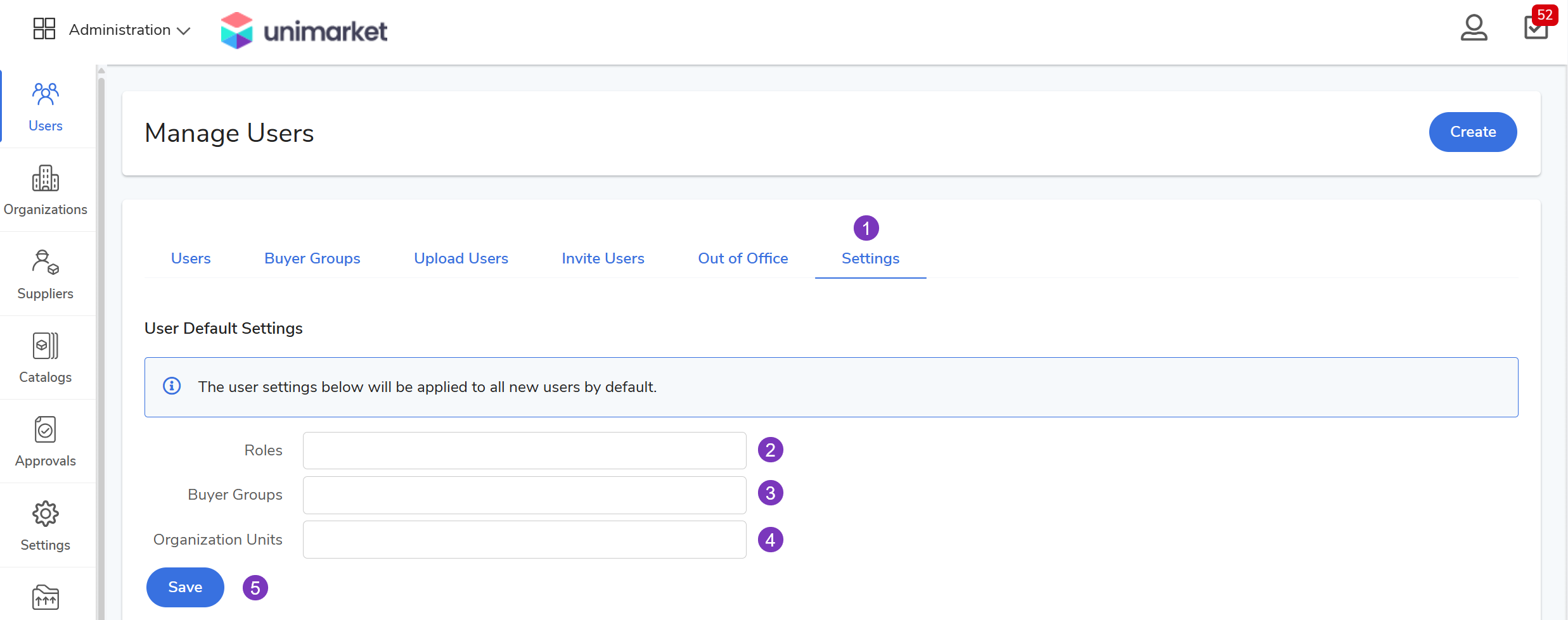Screen dimensions: 1568x620
Task: Go to Suppliers in the sidebar
Action: click(46, 274)
